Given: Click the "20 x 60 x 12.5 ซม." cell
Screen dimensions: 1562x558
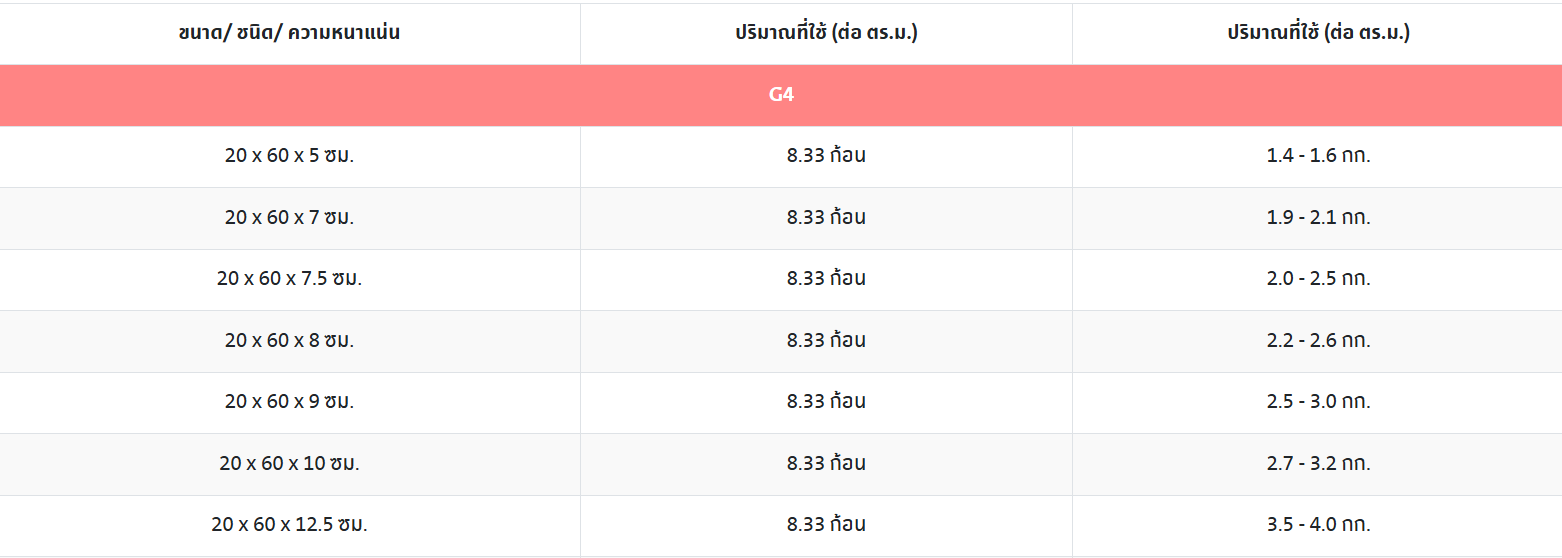Looking at the screenshot, I should [289, 524].
